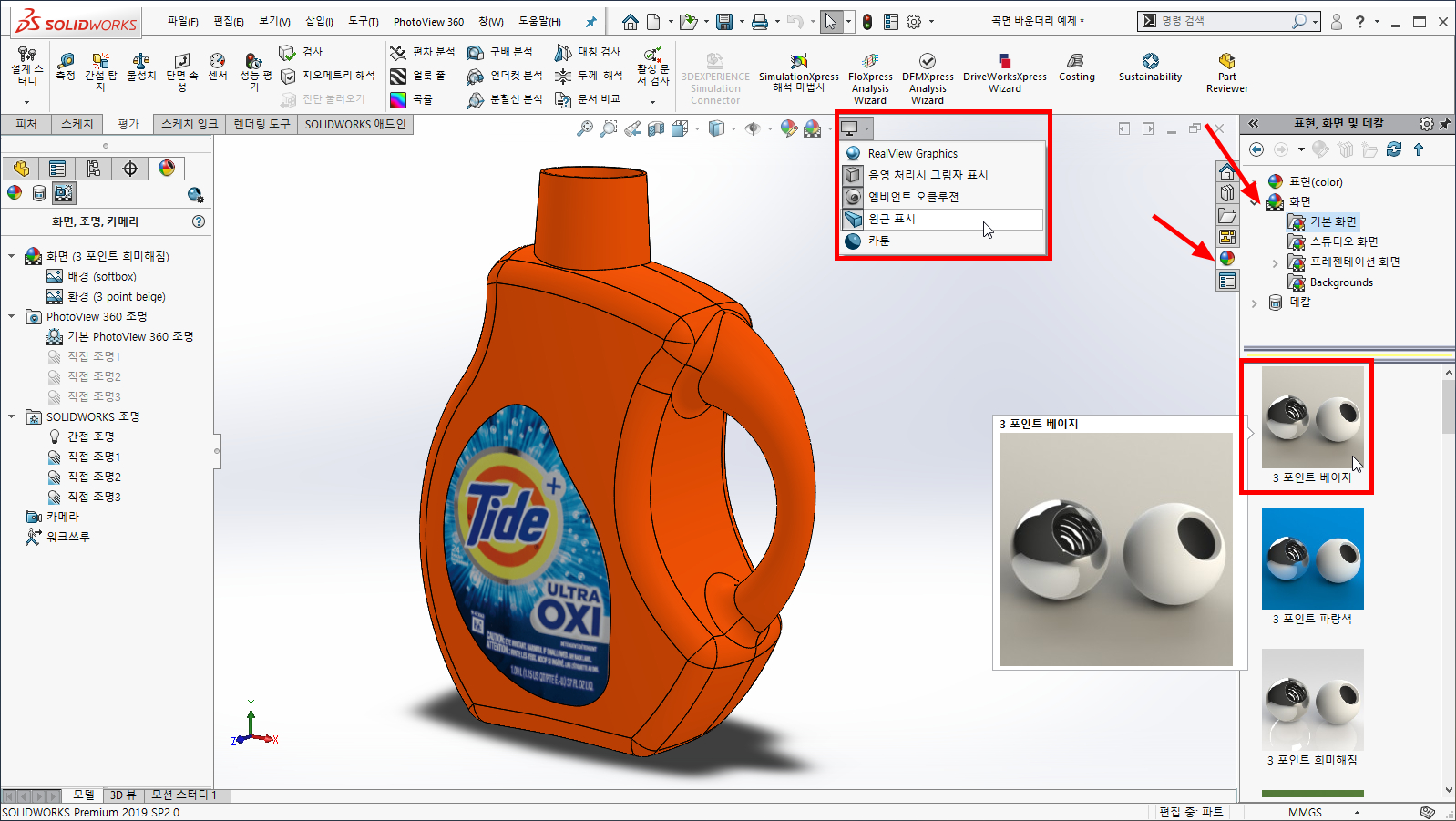Pin the task pane open
This screenshot has height=821, width=1456.
tap(1445, 123)
